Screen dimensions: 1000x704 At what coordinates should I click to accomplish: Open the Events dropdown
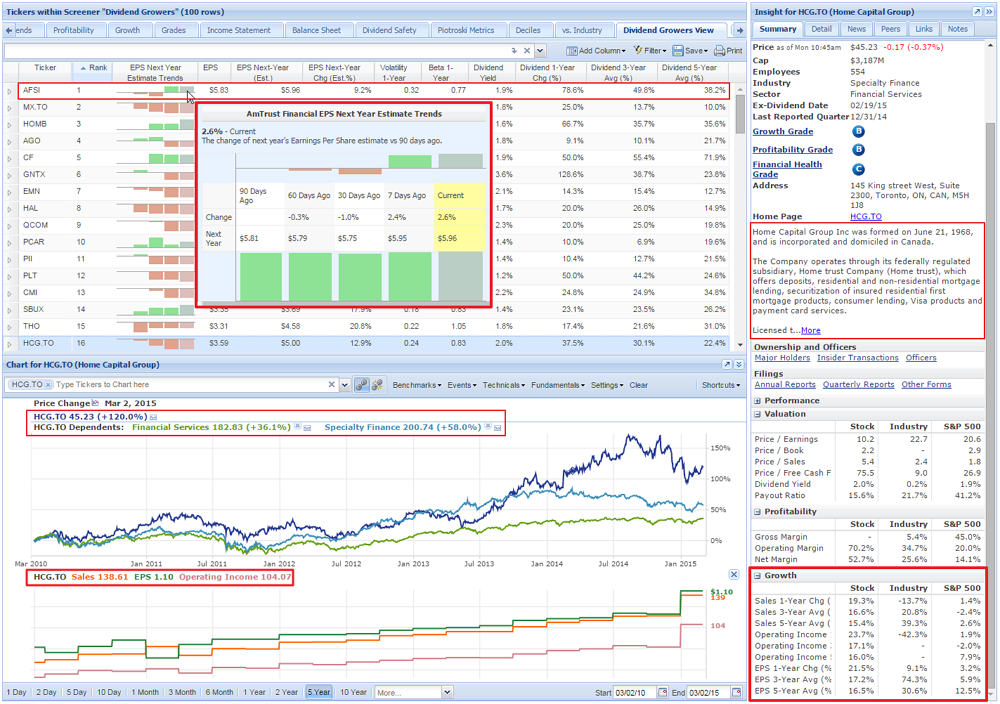pyautogui.click(x=462, y=385)
